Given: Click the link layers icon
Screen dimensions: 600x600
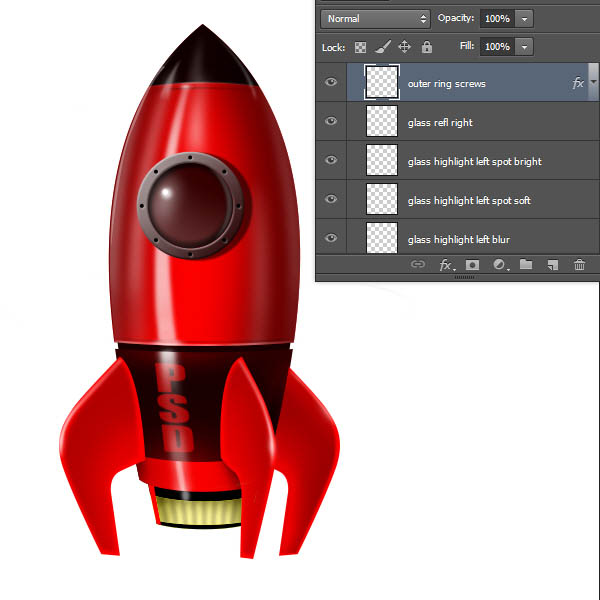Looking at the screenshot, I should [x=418, y=265].
